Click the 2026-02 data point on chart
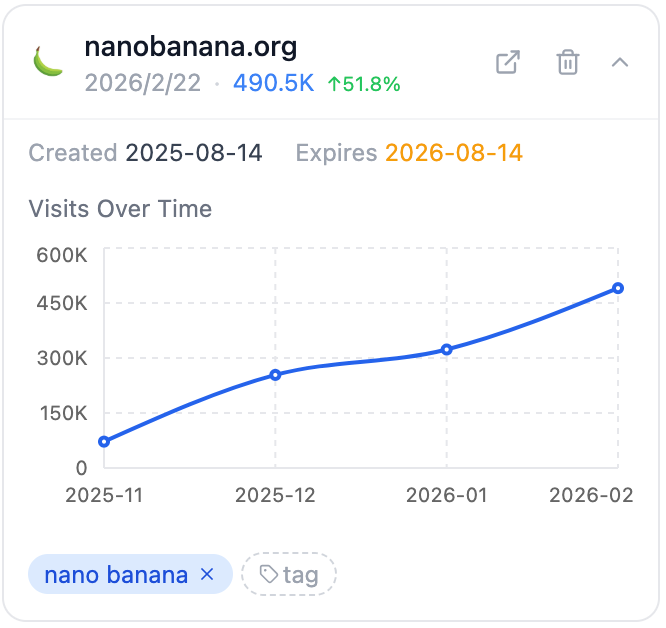Image resolution: width=666 pixels, height=628 pixels. pos(618,288)
